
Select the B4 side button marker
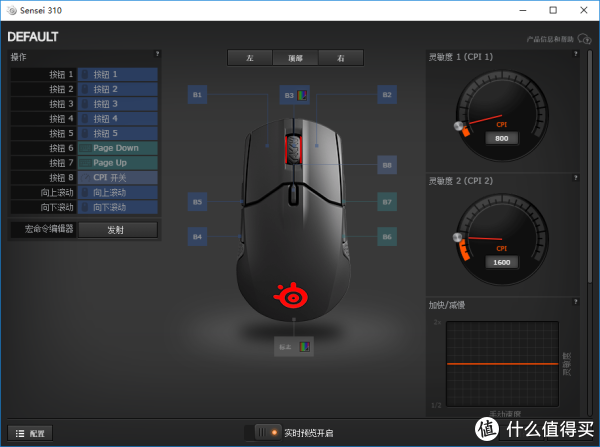(197, 237)
